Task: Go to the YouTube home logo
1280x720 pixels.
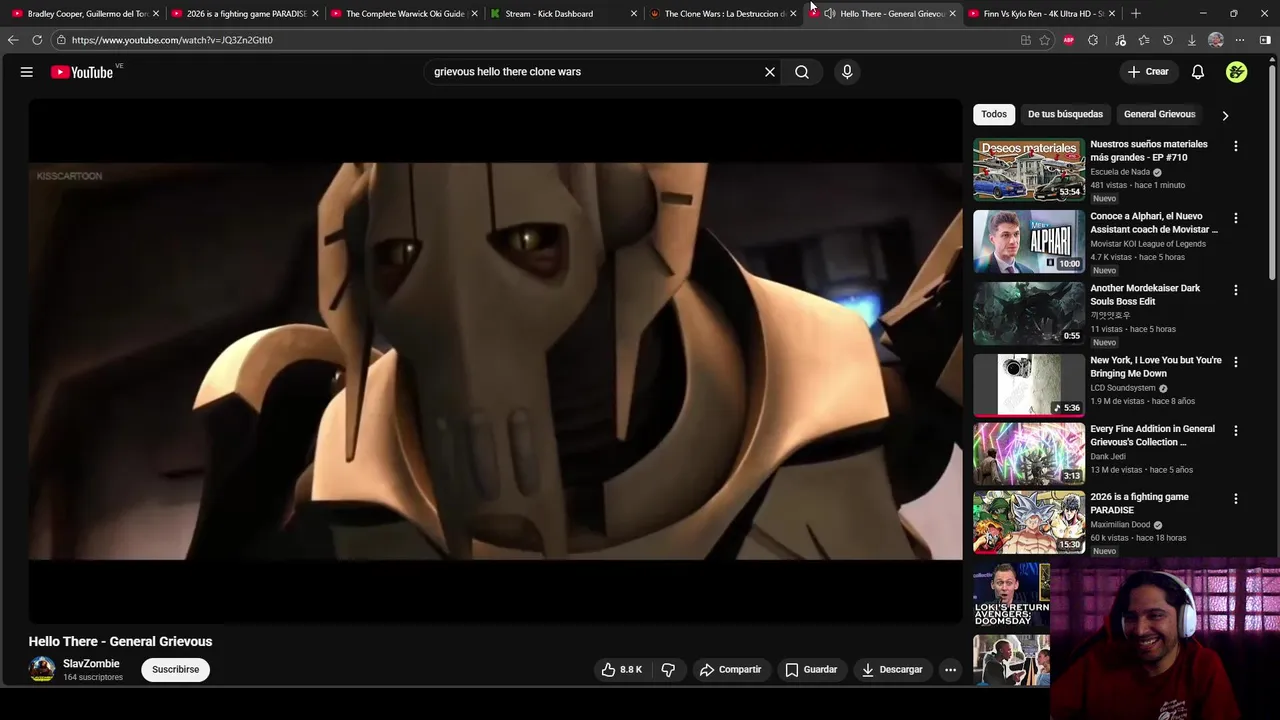Action: (x=82, y=72)
